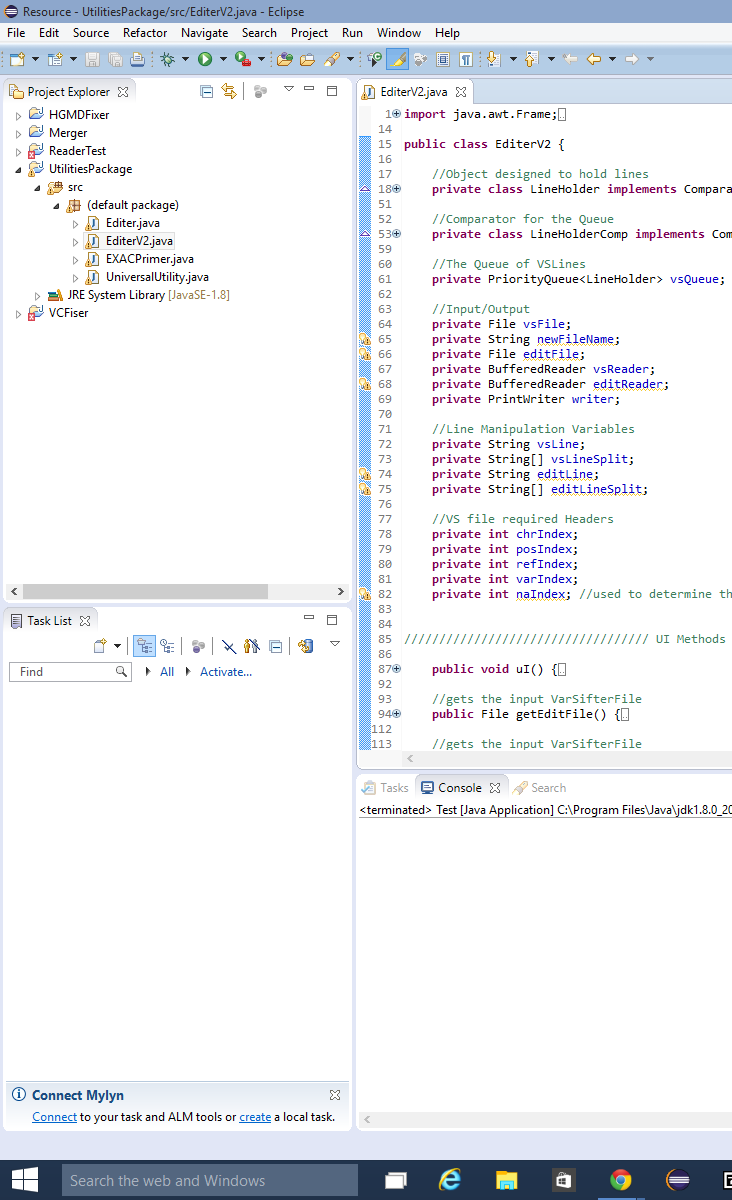Select the EditerV2.java tree item

[x=129, y=241]
